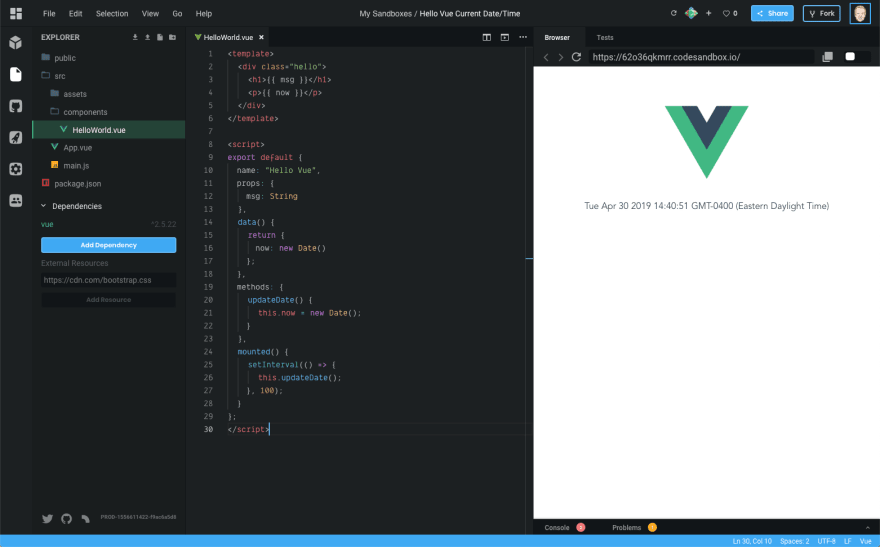Open GitHub link icon at sidebar bottom
The image size is (880, 547).
67,518
